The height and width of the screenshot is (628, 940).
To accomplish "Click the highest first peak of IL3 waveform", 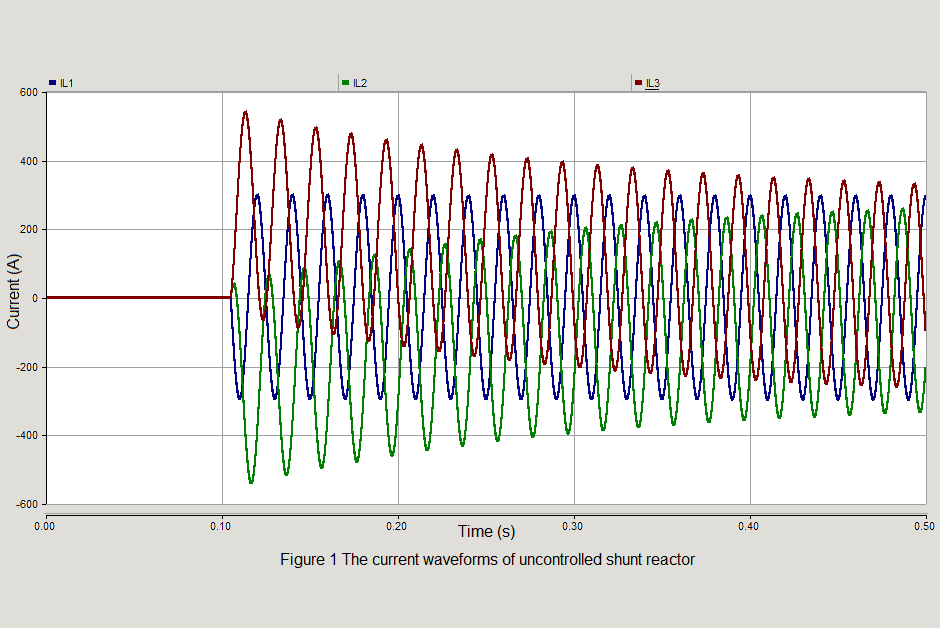I will [x=245, y=112].
